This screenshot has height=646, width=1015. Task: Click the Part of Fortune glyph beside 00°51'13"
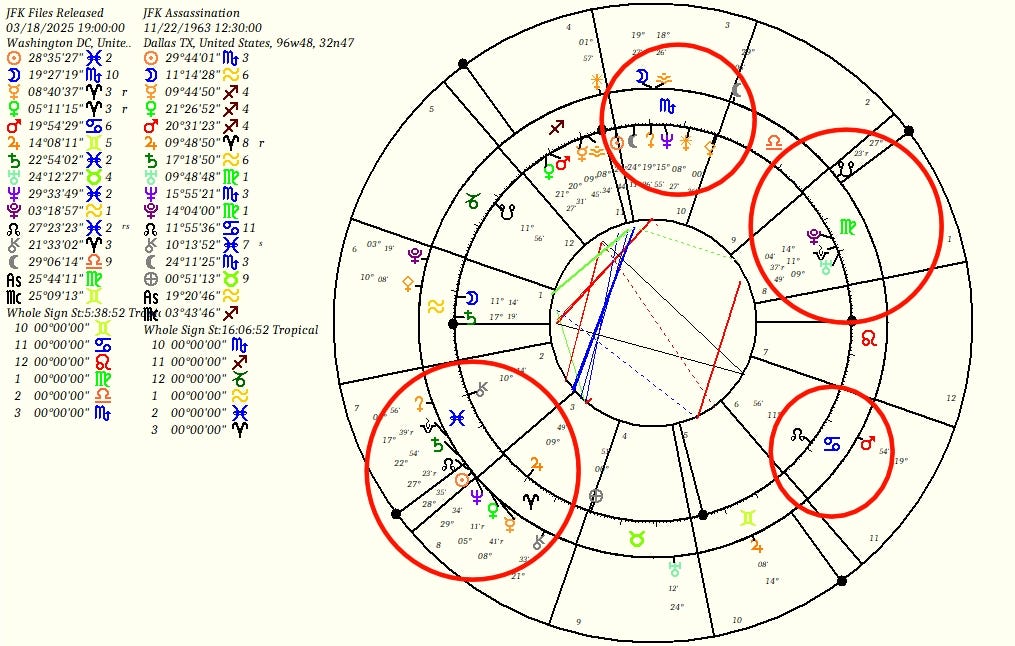click(151, 279)
